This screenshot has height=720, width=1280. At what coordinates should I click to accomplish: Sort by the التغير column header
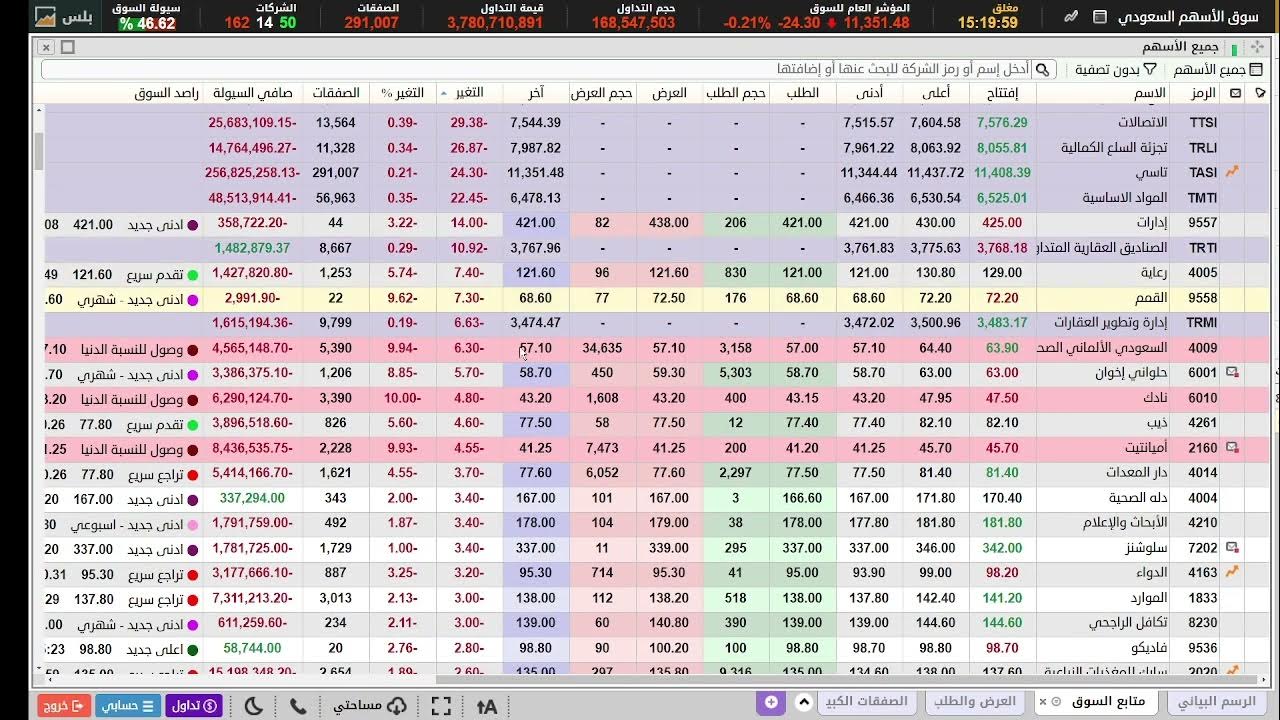pyautogui.click(x=469, y=93)
